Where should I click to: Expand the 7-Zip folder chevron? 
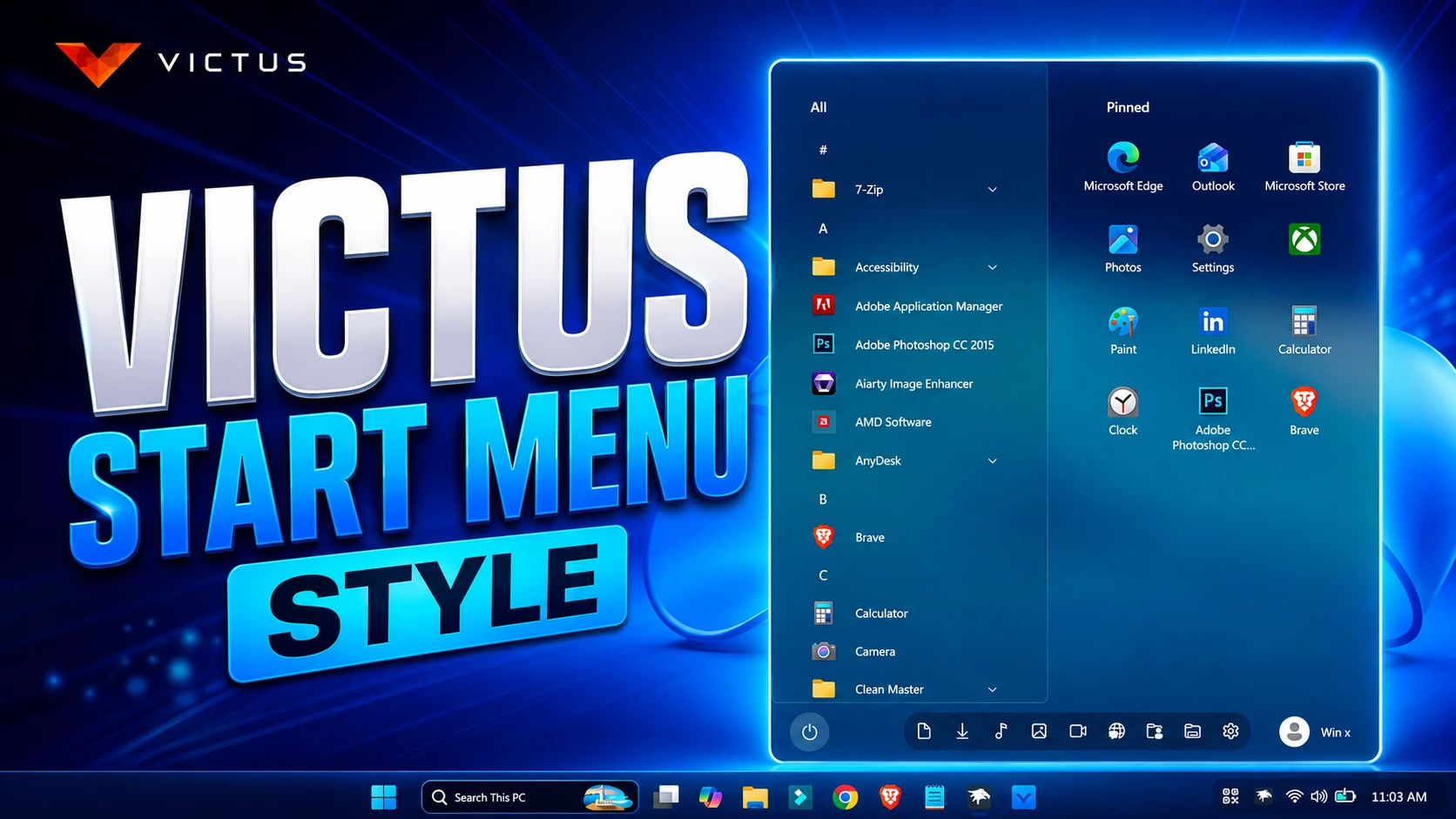click(x=992, y=190)
